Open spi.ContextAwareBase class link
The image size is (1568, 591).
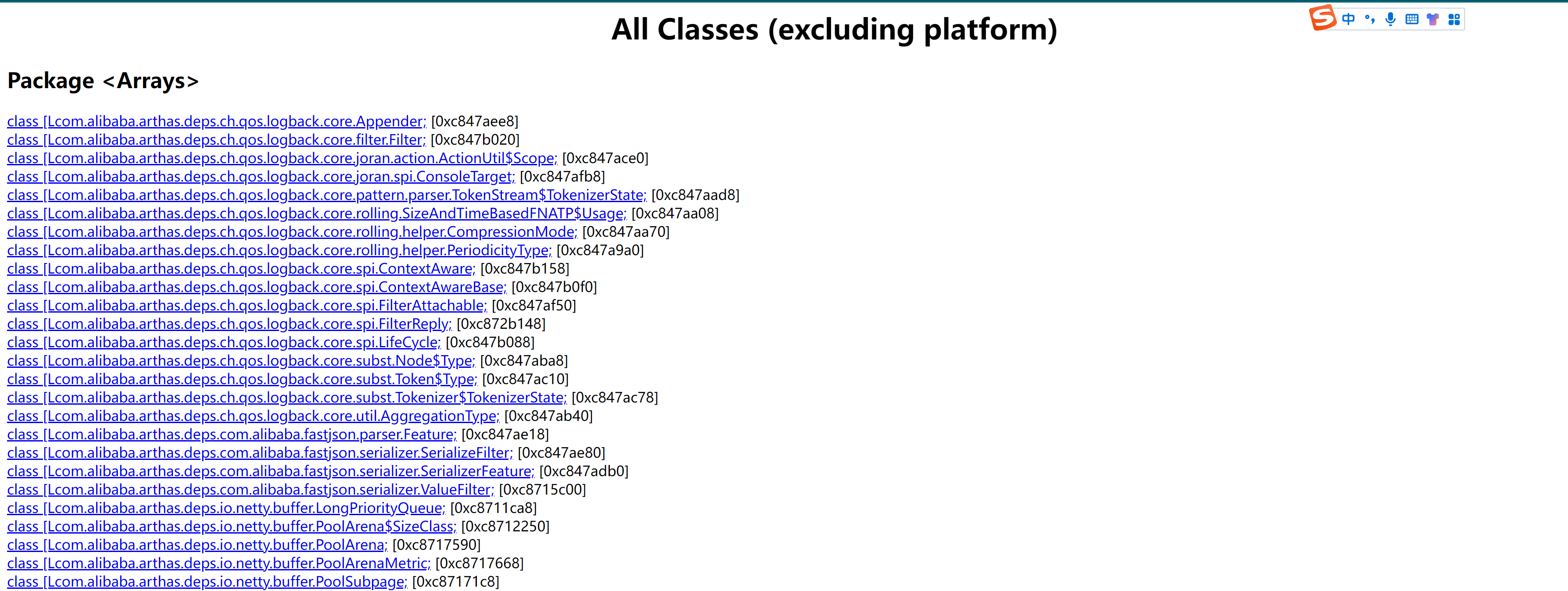tap(257, 287)
